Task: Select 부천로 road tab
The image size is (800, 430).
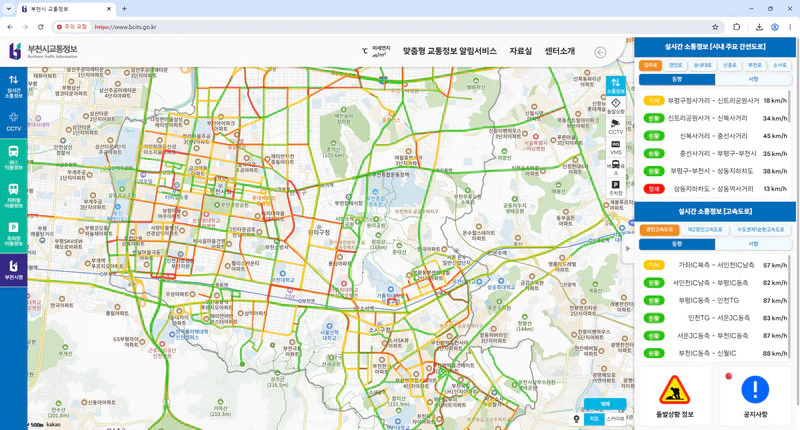Action: (x=755, y=65)
